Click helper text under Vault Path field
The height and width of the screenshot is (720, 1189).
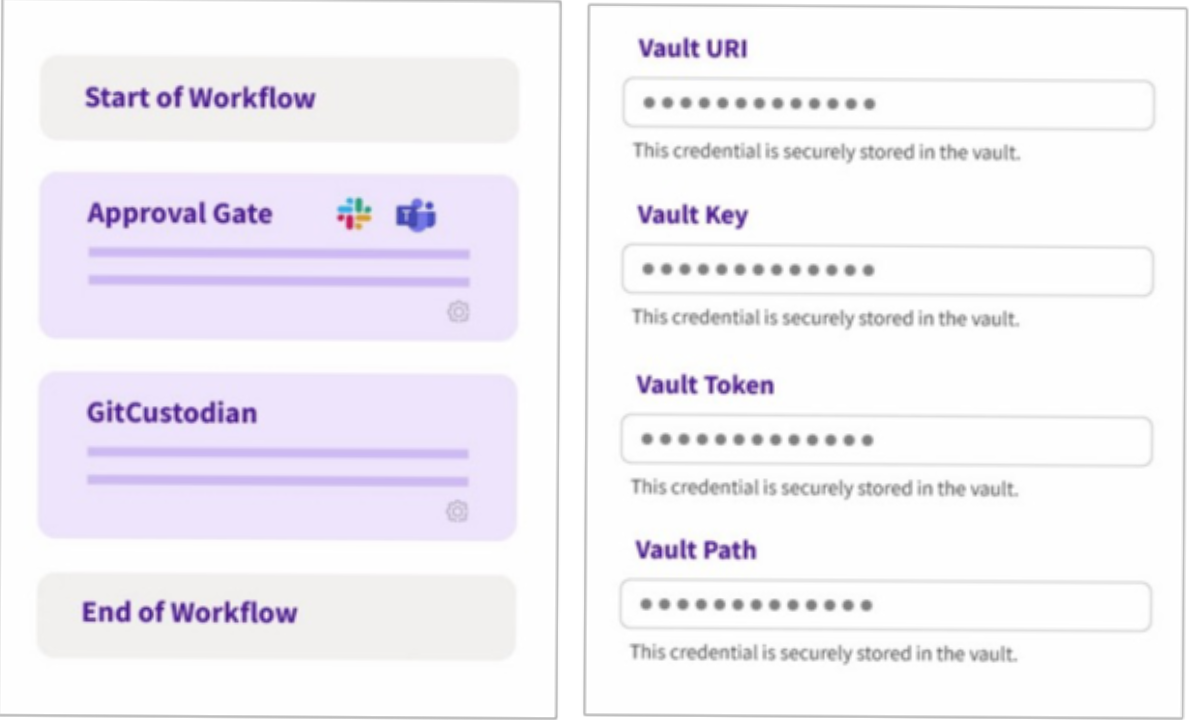click(x=823, y=654)
